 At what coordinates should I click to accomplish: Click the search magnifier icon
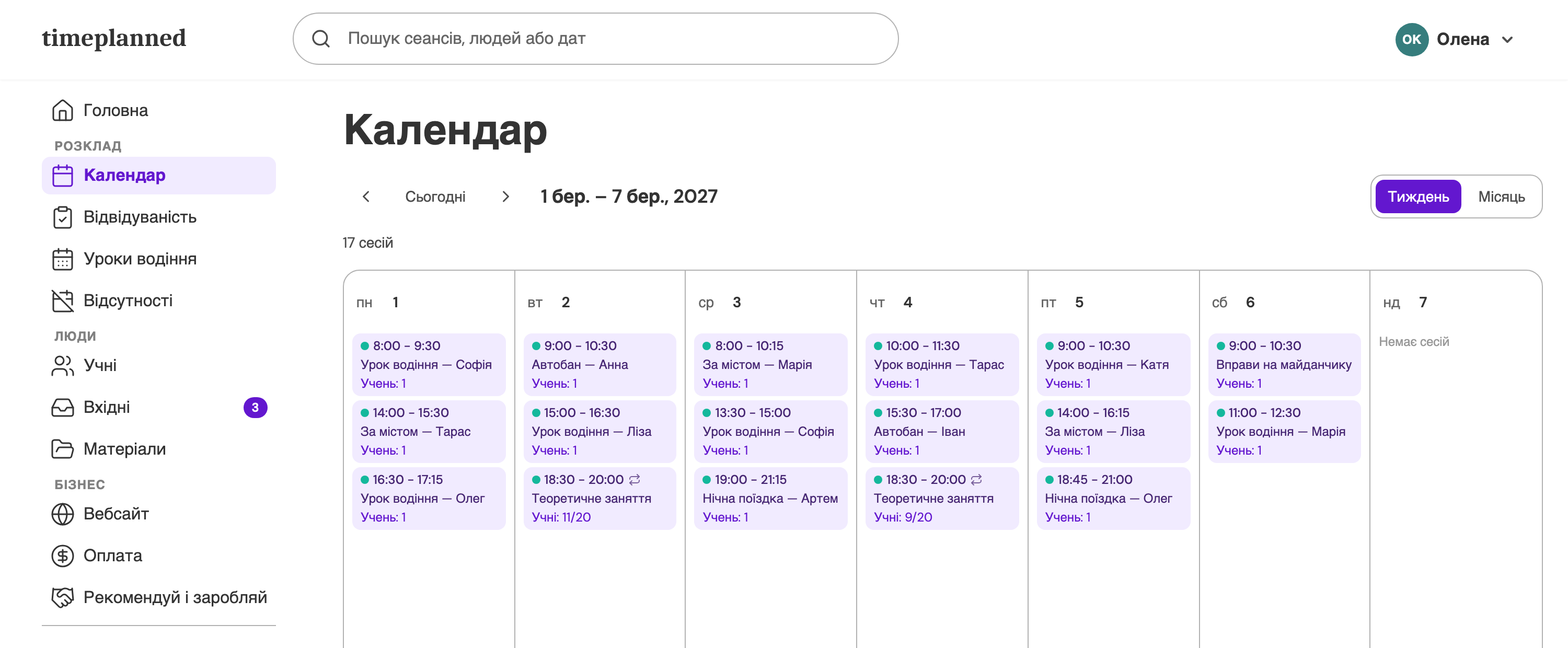coord(321,39)
